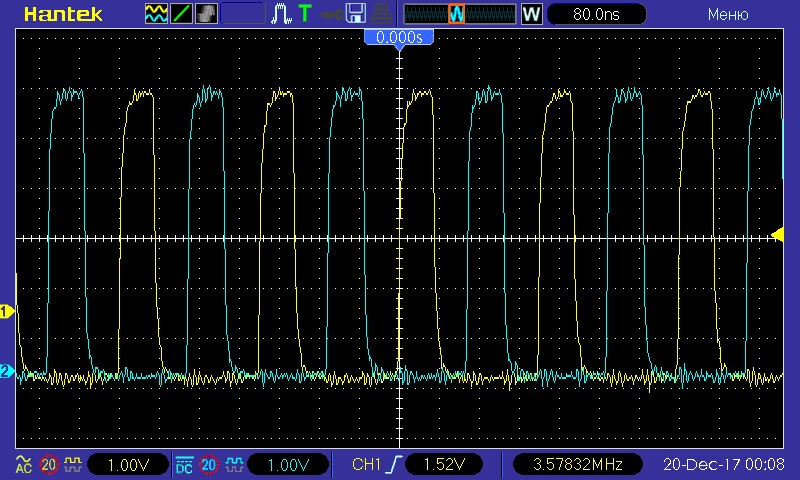Click the grayed-out key lock icon

tap(331, 15)
